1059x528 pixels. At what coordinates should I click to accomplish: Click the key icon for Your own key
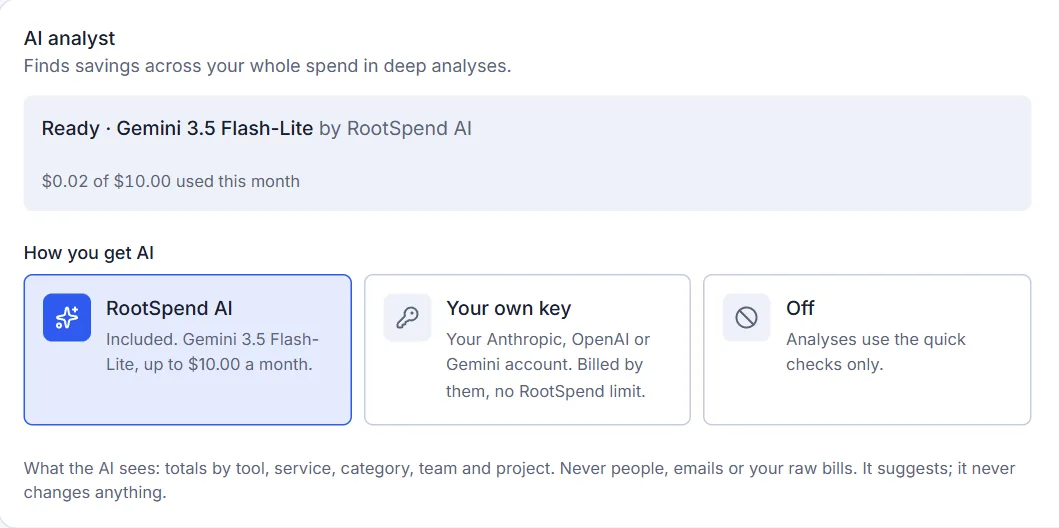pyautogui.click(x=407, y=317)
